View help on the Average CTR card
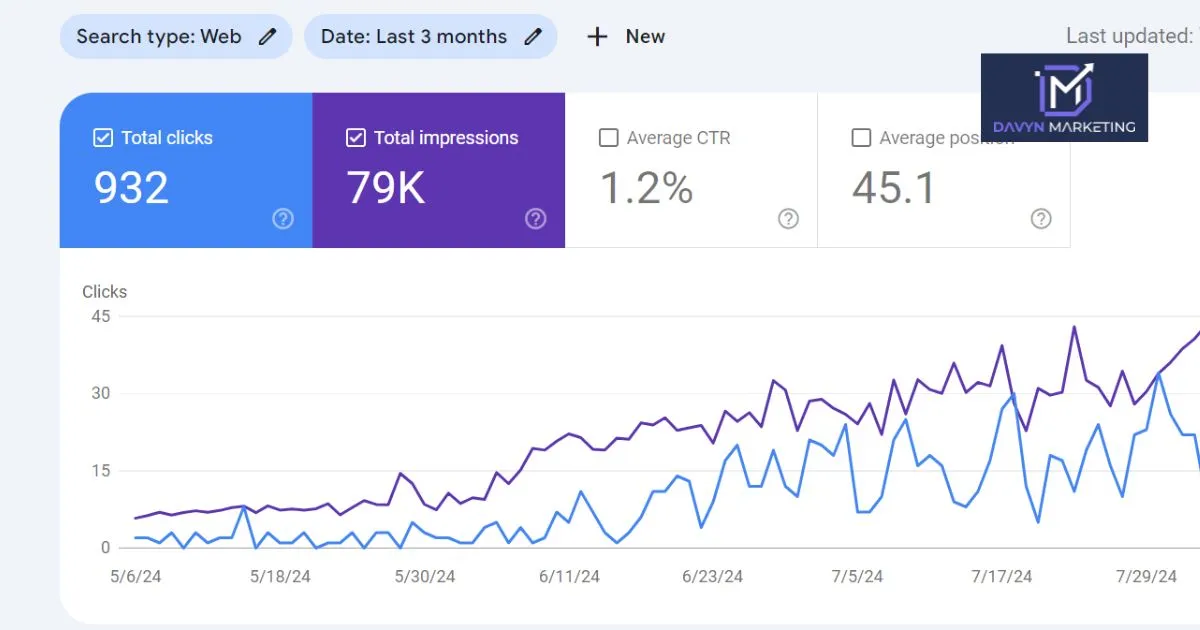 (788, 219)
